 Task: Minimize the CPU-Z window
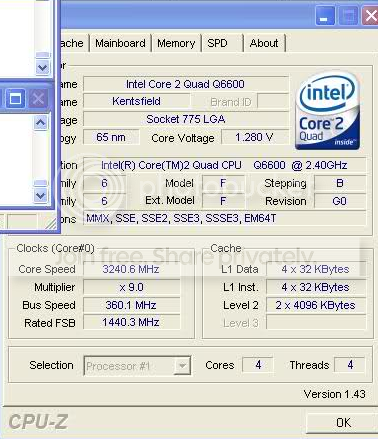[x=325, y=16]
